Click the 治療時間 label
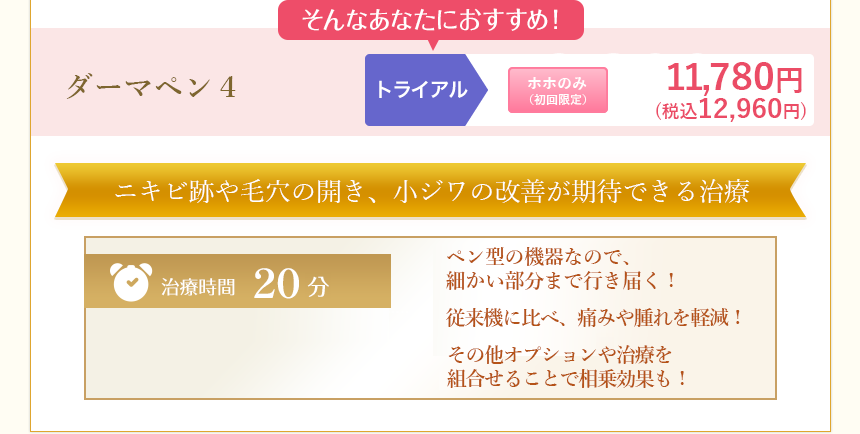Screen dimensions: 860x434 [198, 287]
